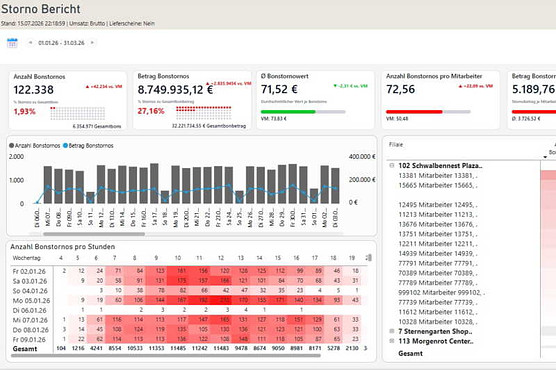Toggle Anzahl Bonstornos legend marker
The width and height of the screenshot is (556, 370).
coord(11,145)
